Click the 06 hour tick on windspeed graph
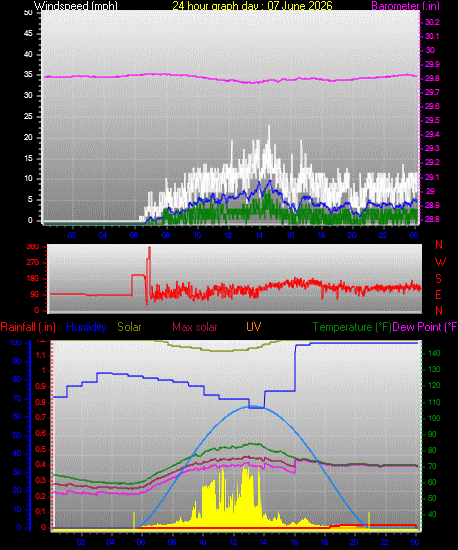 [x=134, y=235]
